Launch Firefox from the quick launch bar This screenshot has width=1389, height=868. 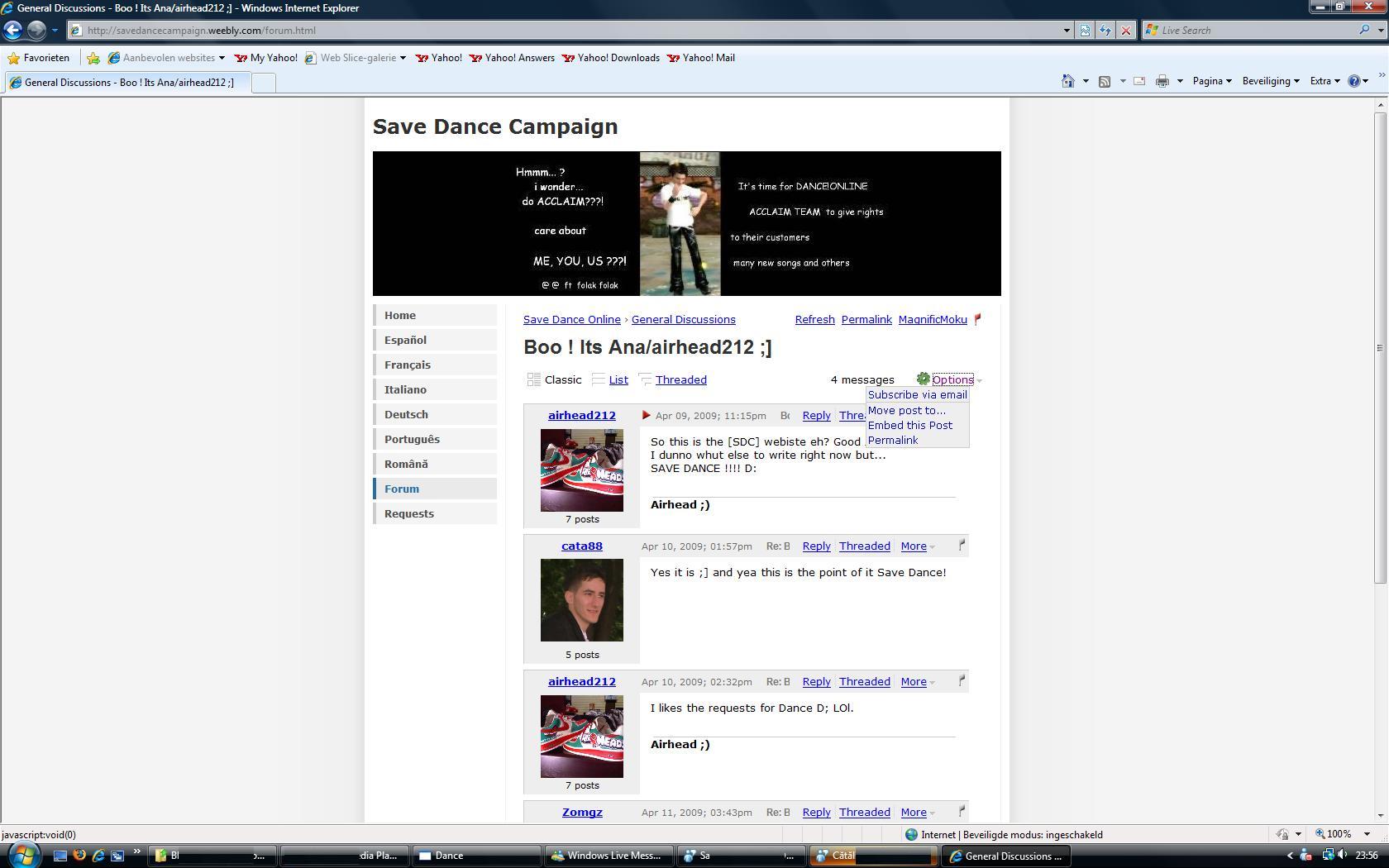[79, 856]
